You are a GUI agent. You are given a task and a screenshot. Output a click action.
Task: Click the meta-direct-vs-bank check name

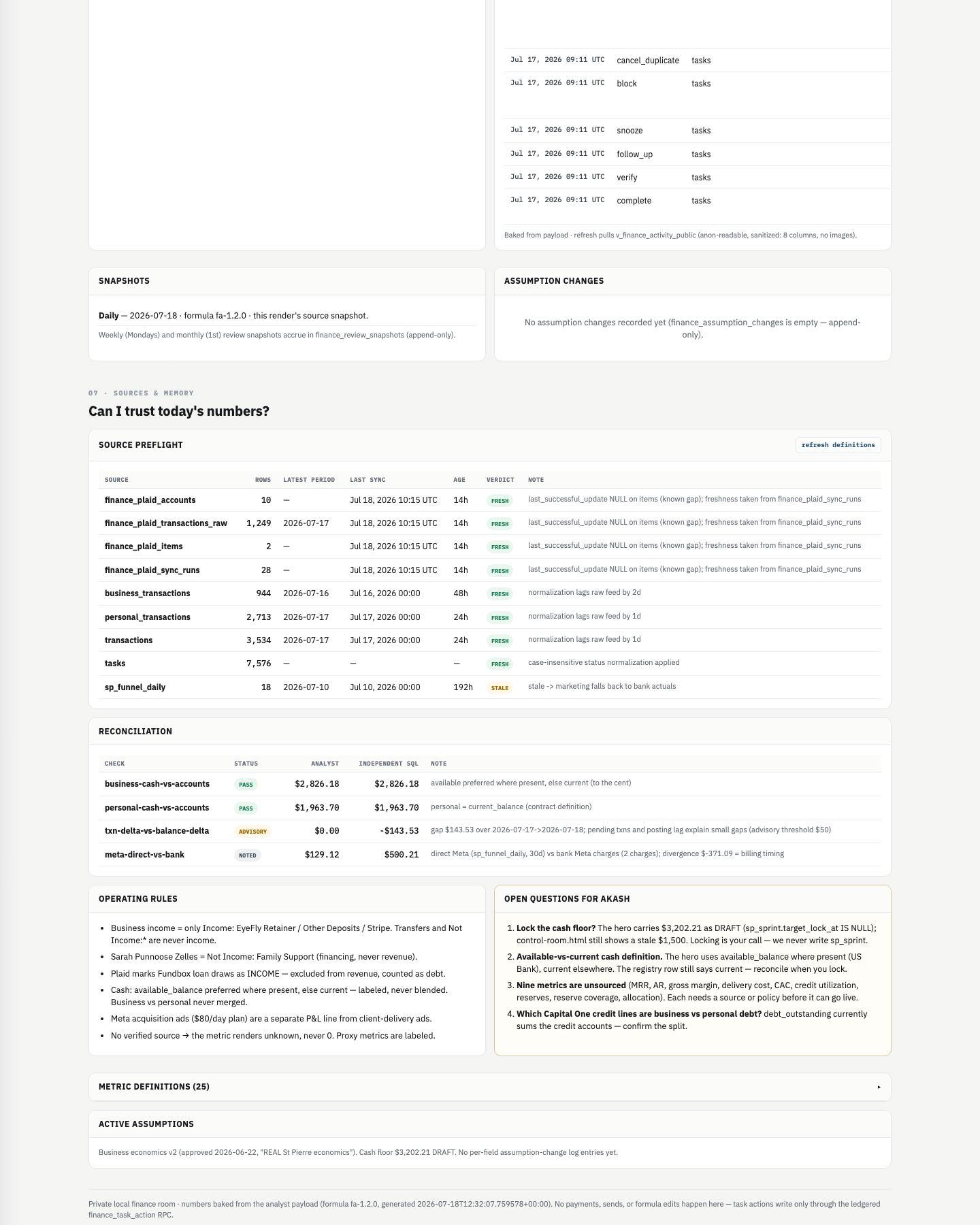coord(144,855)
